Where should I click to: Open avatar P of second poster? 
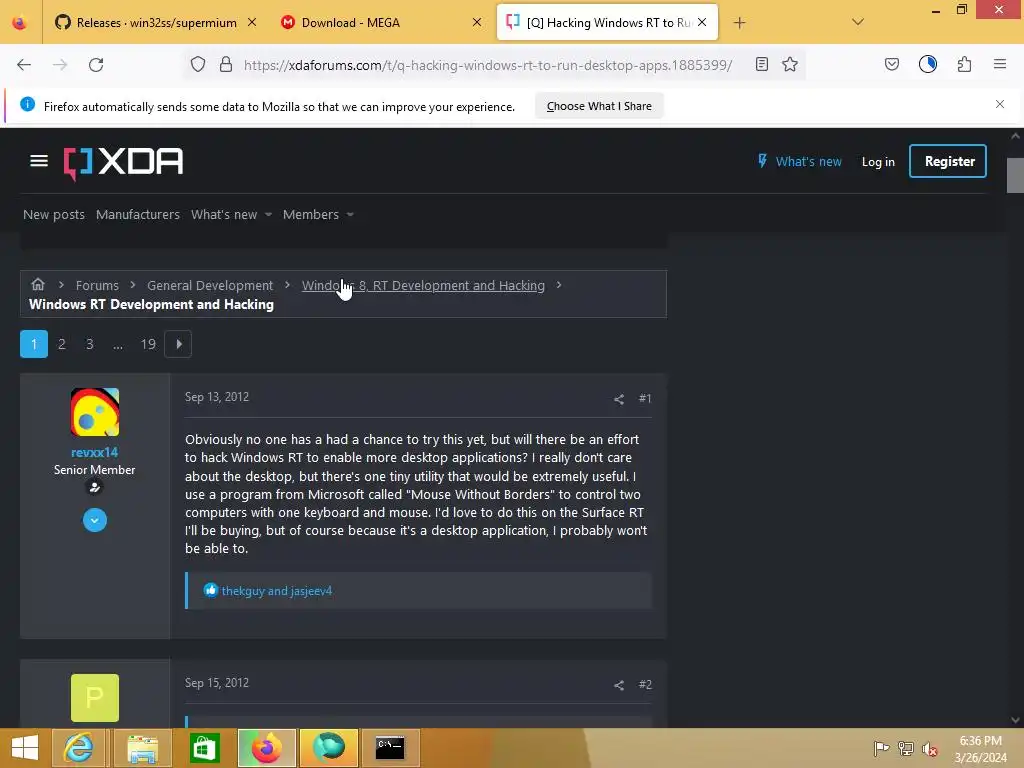[x=95, y=698]
